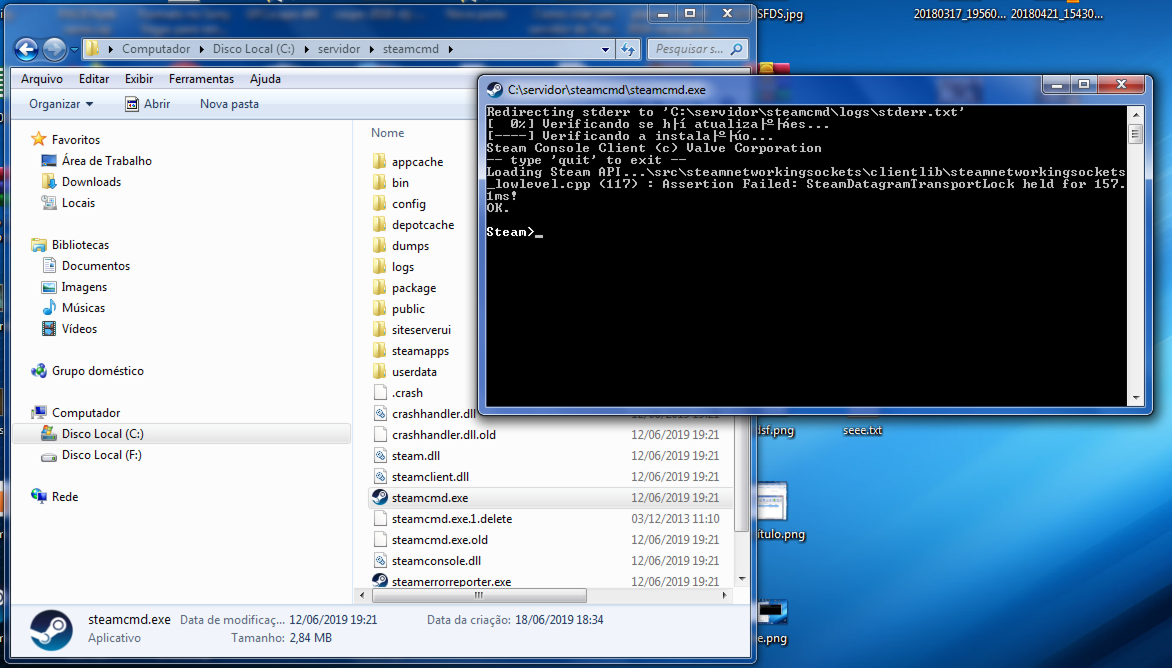The image size is (1172, 668).
Task: Open the recent pages dropdown beside Forward
Action: [x=74, y=50]
